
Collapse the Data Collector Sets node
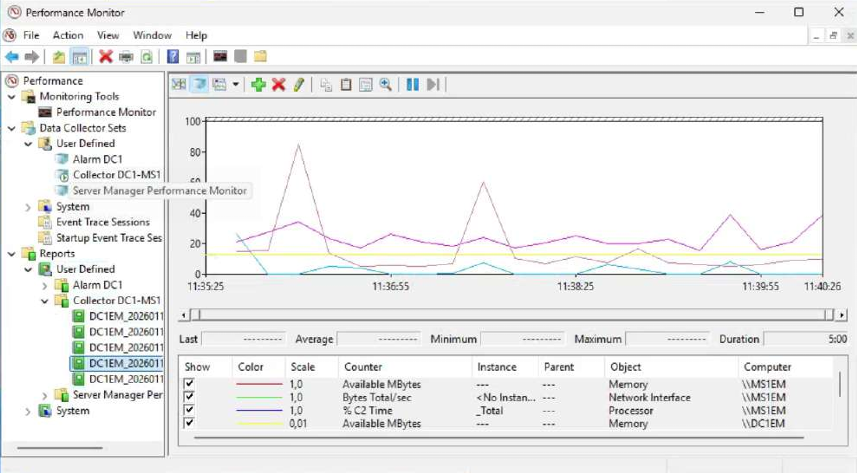click(x=11, y=129)
